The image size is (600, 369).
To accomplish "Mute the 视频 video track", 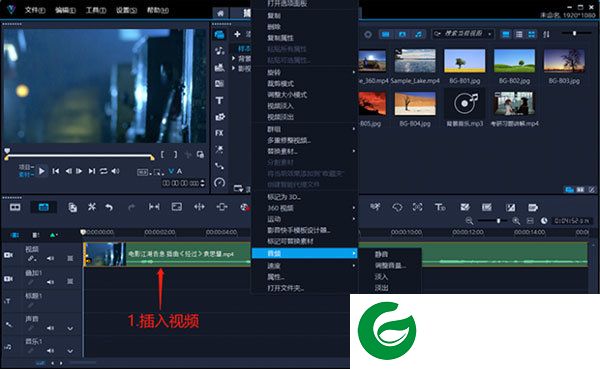I will [x=50, y=258].
